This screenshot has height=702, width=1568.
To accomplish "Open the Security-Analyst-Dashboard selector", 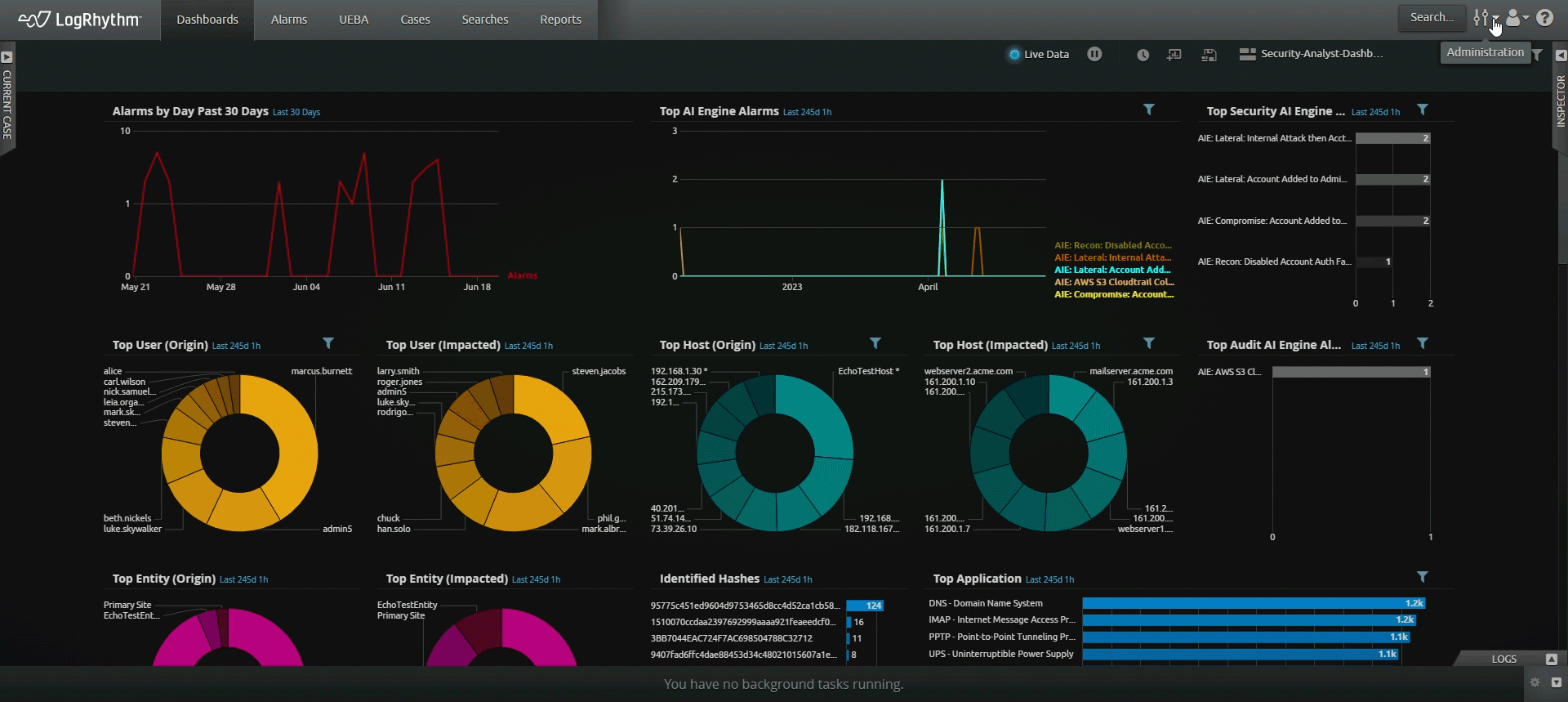I will [1312, 54].
